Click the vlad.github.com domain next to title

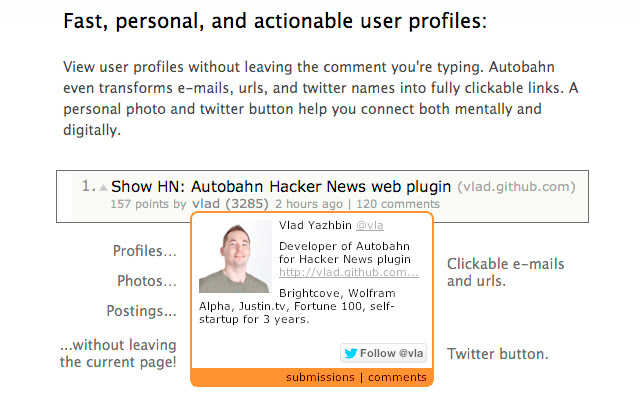point(517,186)
